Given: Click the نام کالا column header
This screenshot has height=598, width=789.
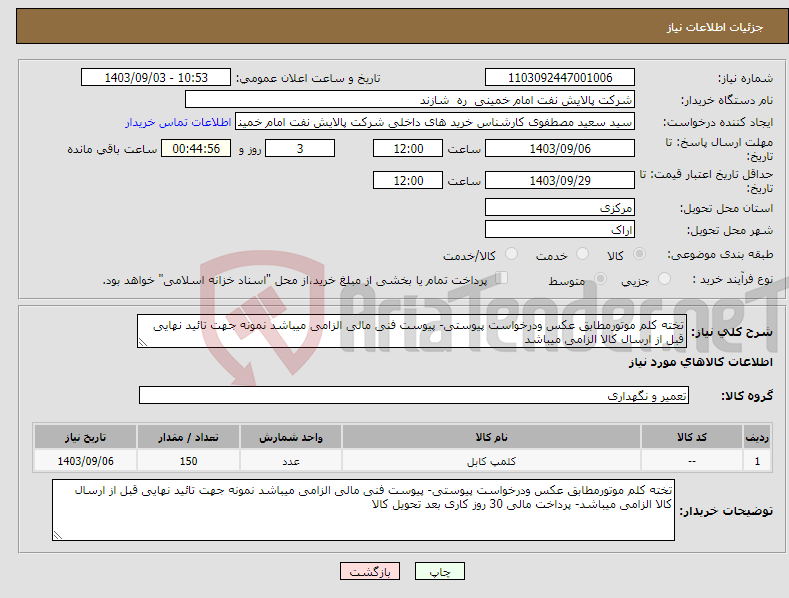Looking at the screenshot, I should (x=491, y=437).
